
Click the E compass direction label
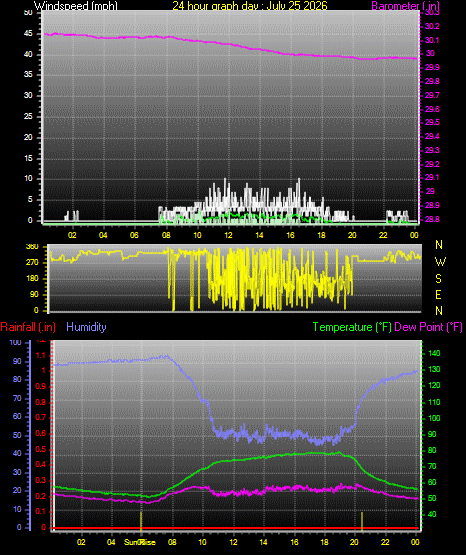click(x=438, y=294)
